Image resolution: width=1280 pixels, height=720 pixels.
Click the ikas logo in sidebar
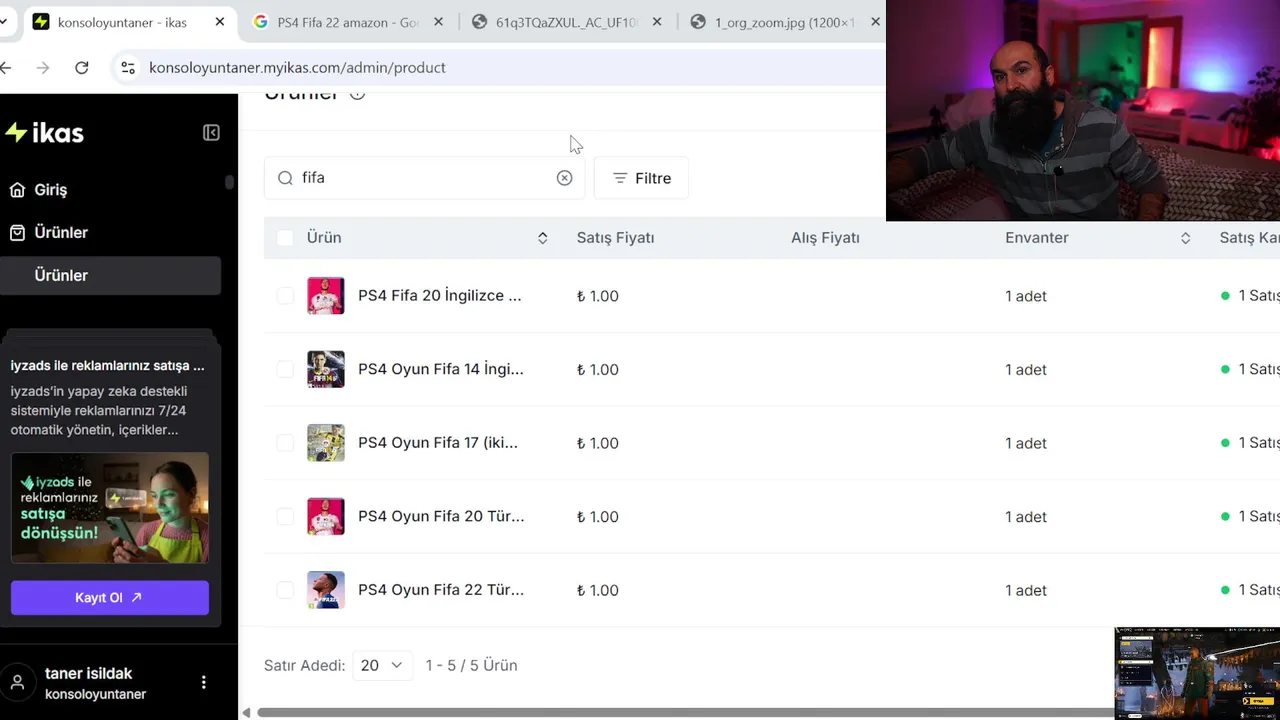(x=44, y=133)
